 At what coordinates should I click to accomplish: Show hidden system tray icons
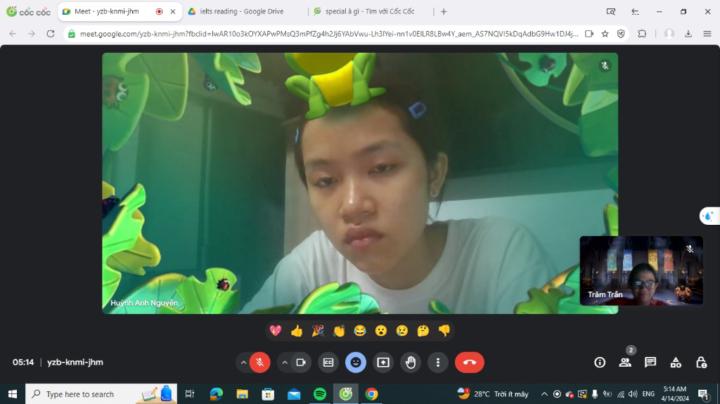click(x=544, y=394)
